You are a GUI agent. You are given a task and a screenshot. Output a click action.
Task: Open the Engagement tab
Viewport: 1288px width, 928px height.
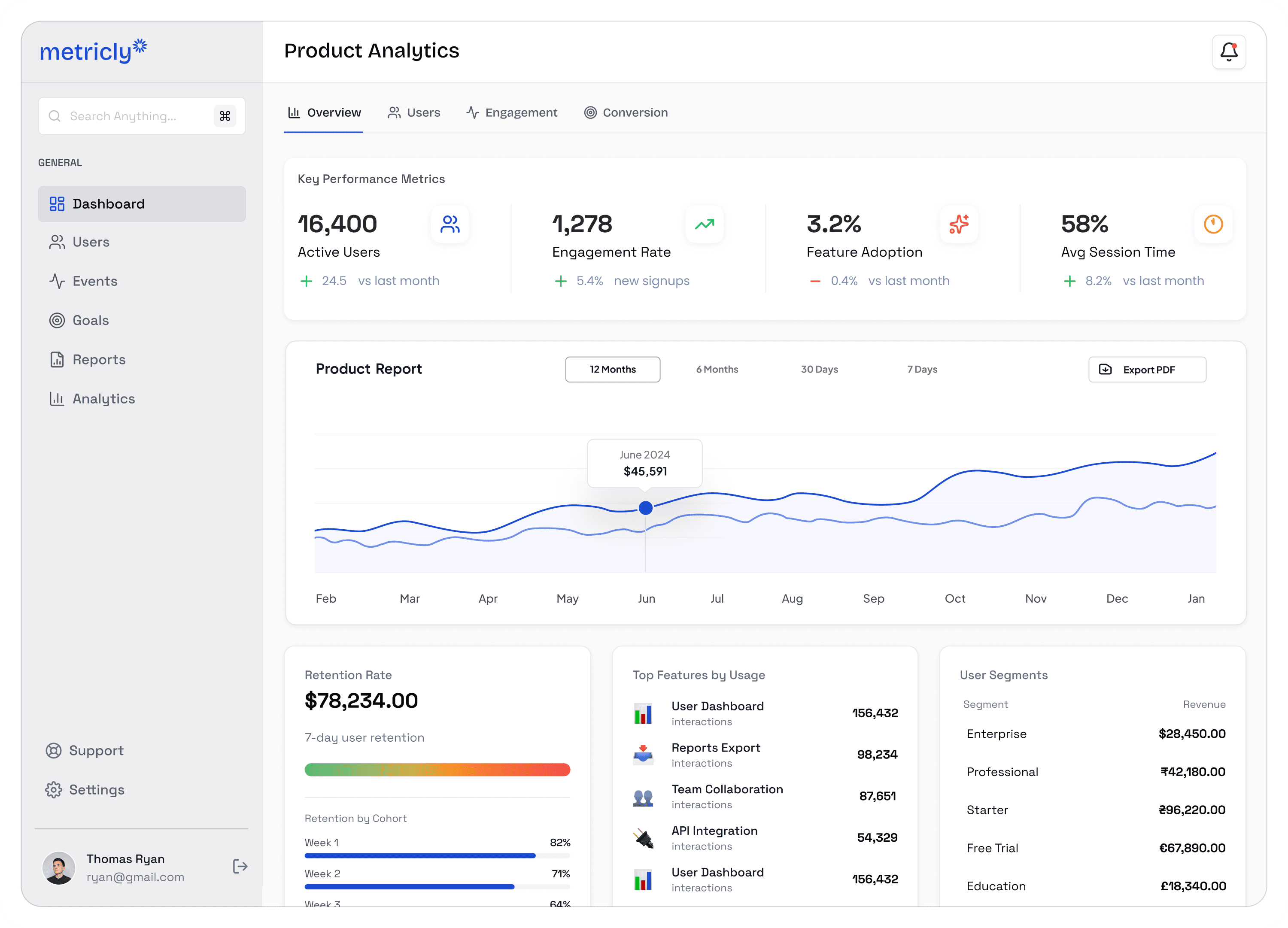pos(512,112)
